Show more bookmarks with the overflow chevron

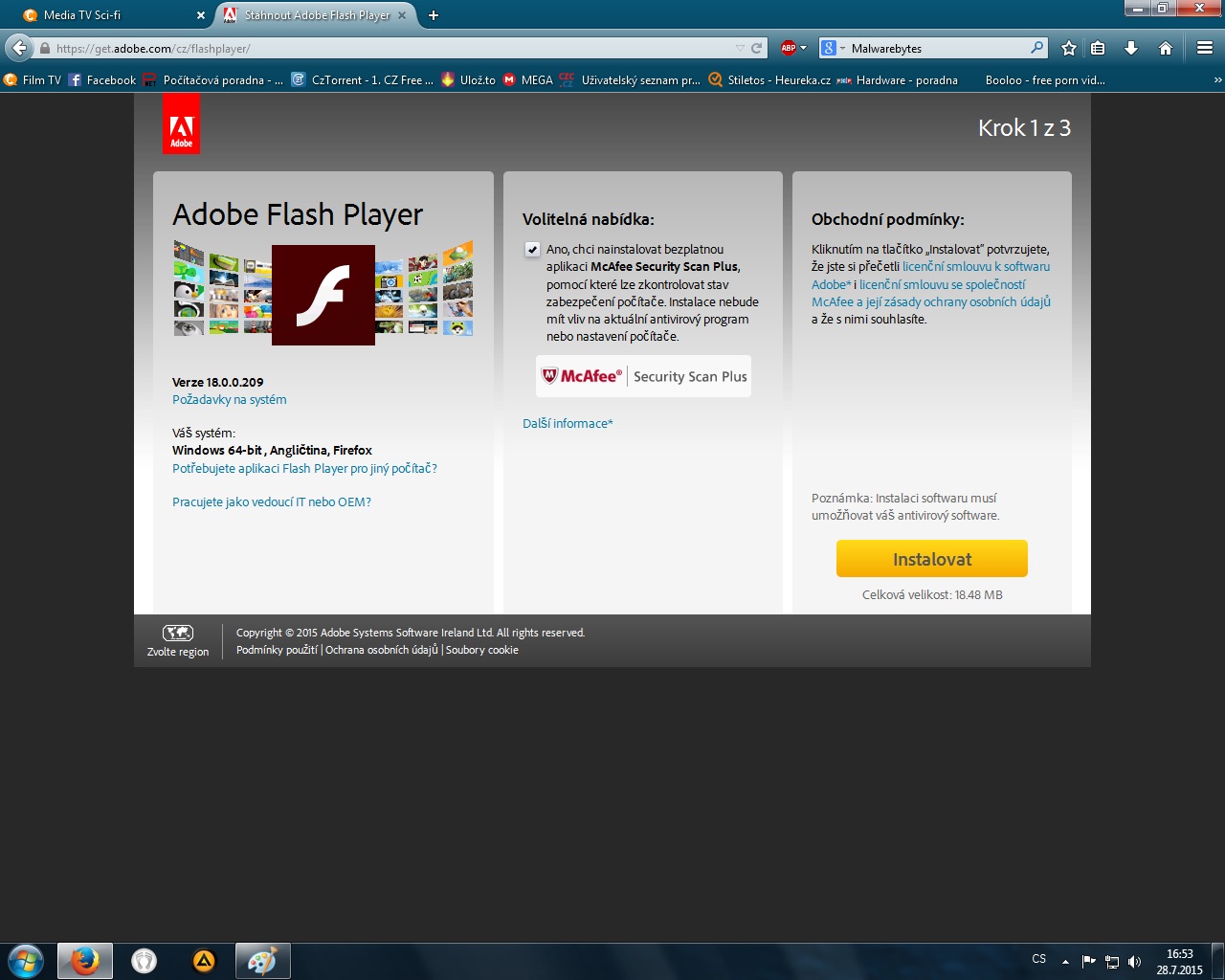point(1217,80)
